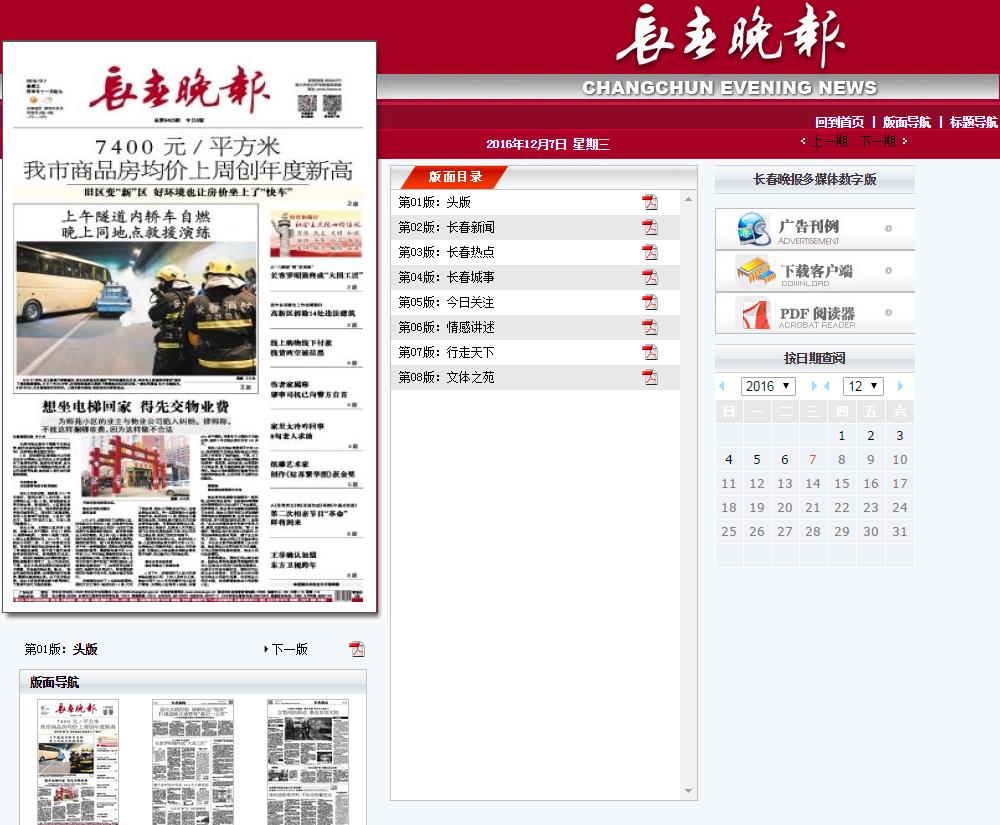Open PDF icon for 第04版 长春城事 row
The image size is (1000, 825).
[x=650, y=277]
